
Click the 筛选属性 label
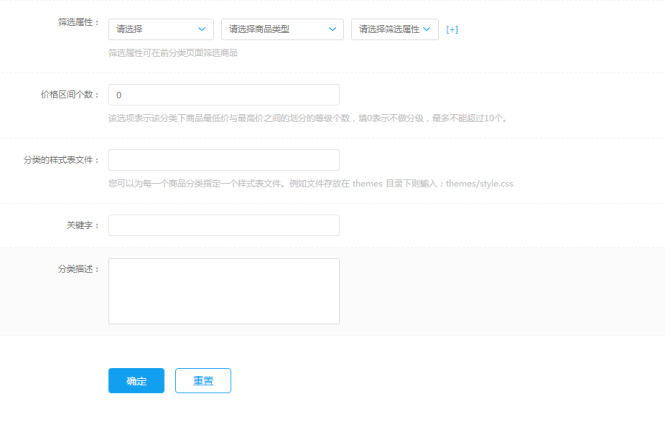(78, 22)
